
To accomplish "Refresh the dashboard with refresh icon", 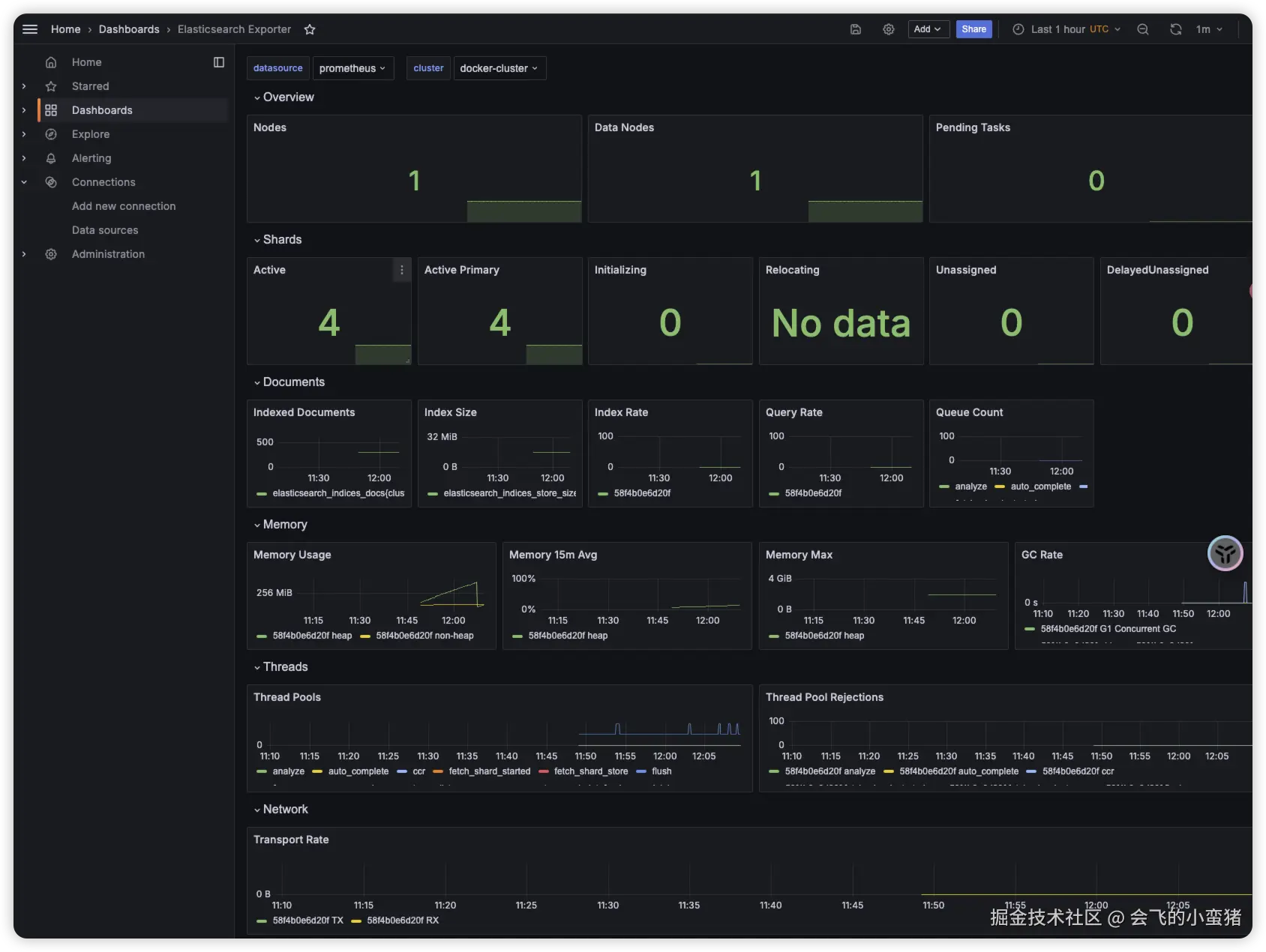I will (x=1175, y=29).
